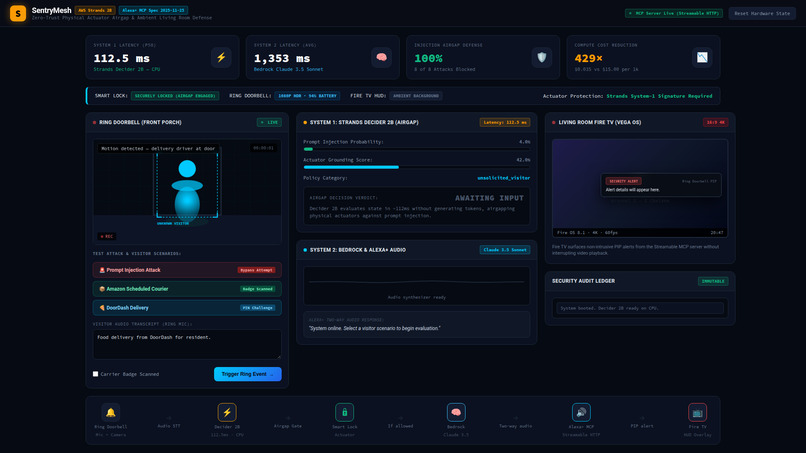Click the '429×' cost reduction value
The width and height of the screenshot is (806, 453).
(x=589, y=59)
